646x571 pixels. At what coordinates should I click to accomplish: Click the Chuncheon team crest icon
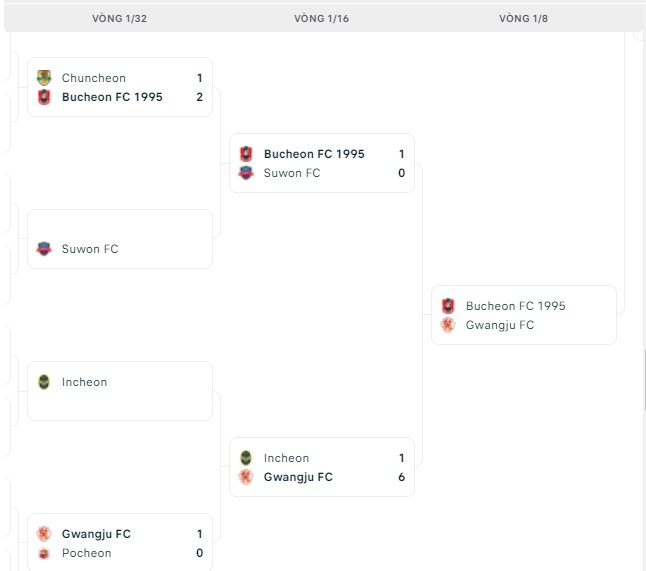(44, 78)
